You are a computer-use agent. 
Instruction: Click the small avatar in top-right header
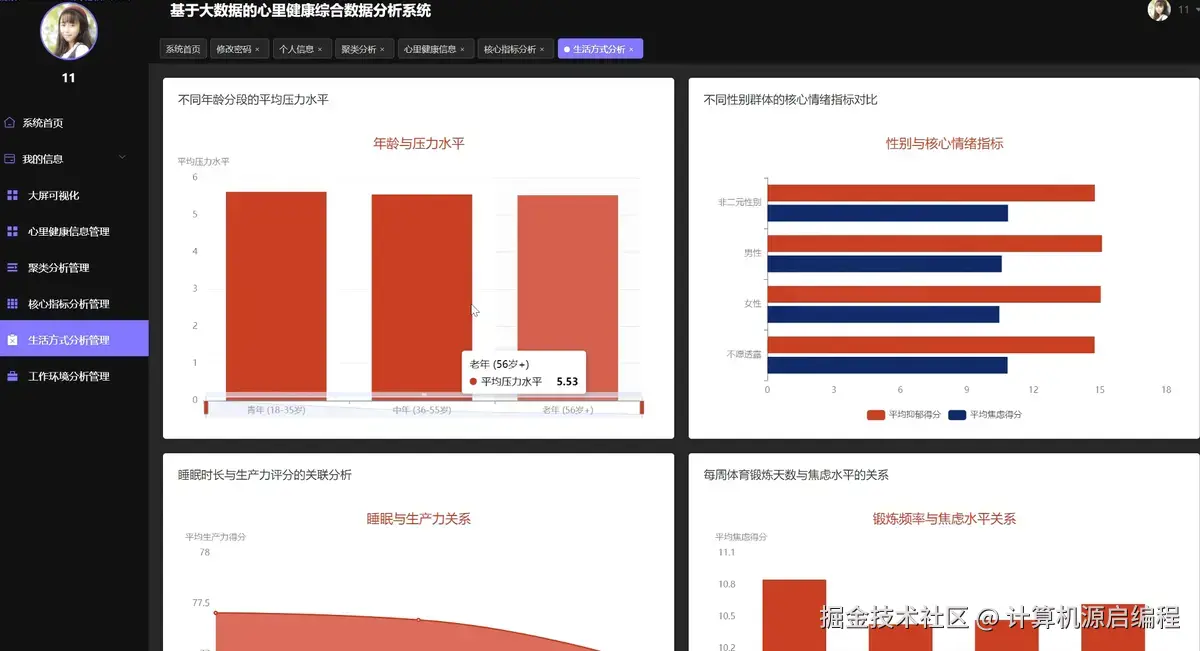pyautogui.click(x=1159, y=10)
